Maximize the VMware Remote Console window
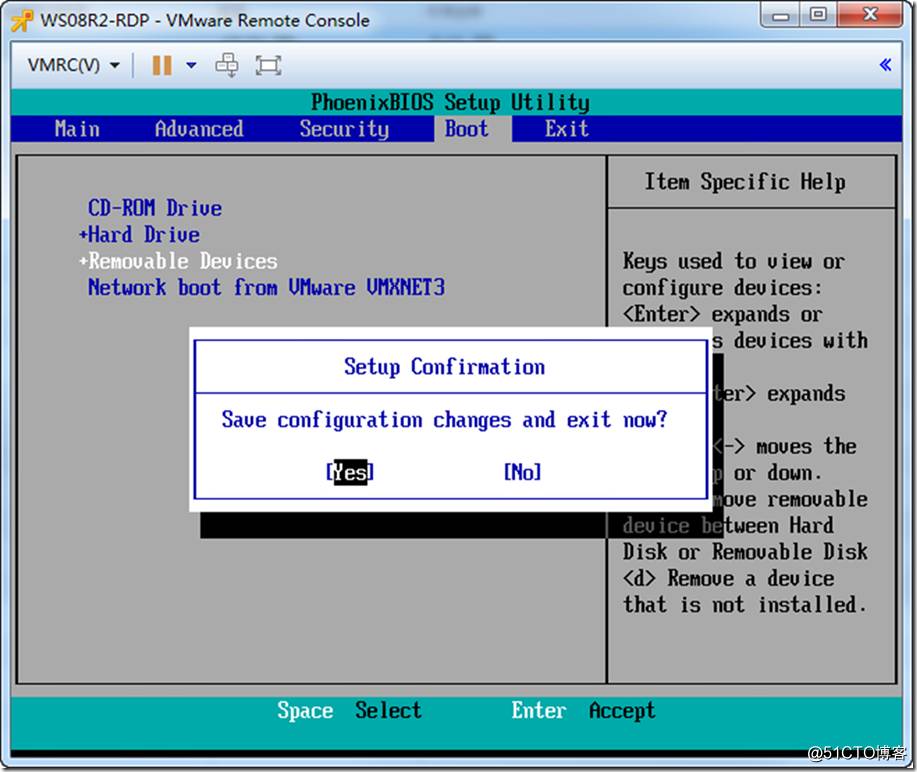 818,16
